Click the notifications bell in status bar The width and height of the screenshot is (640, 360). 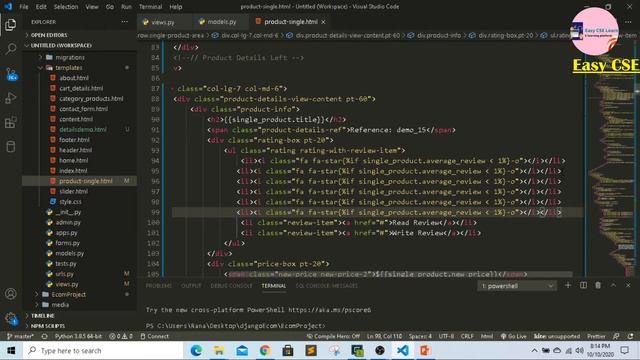631,336
